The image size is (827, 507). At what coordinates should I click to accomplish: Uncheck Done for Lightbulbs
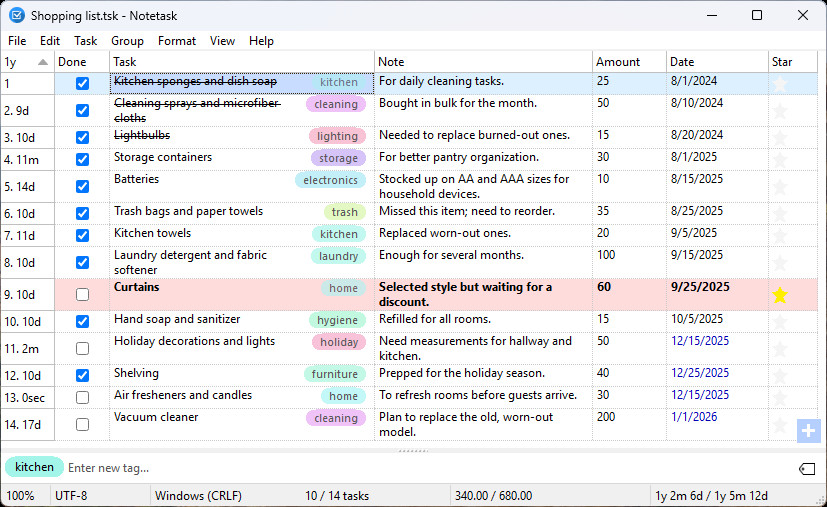pos(82,138)
